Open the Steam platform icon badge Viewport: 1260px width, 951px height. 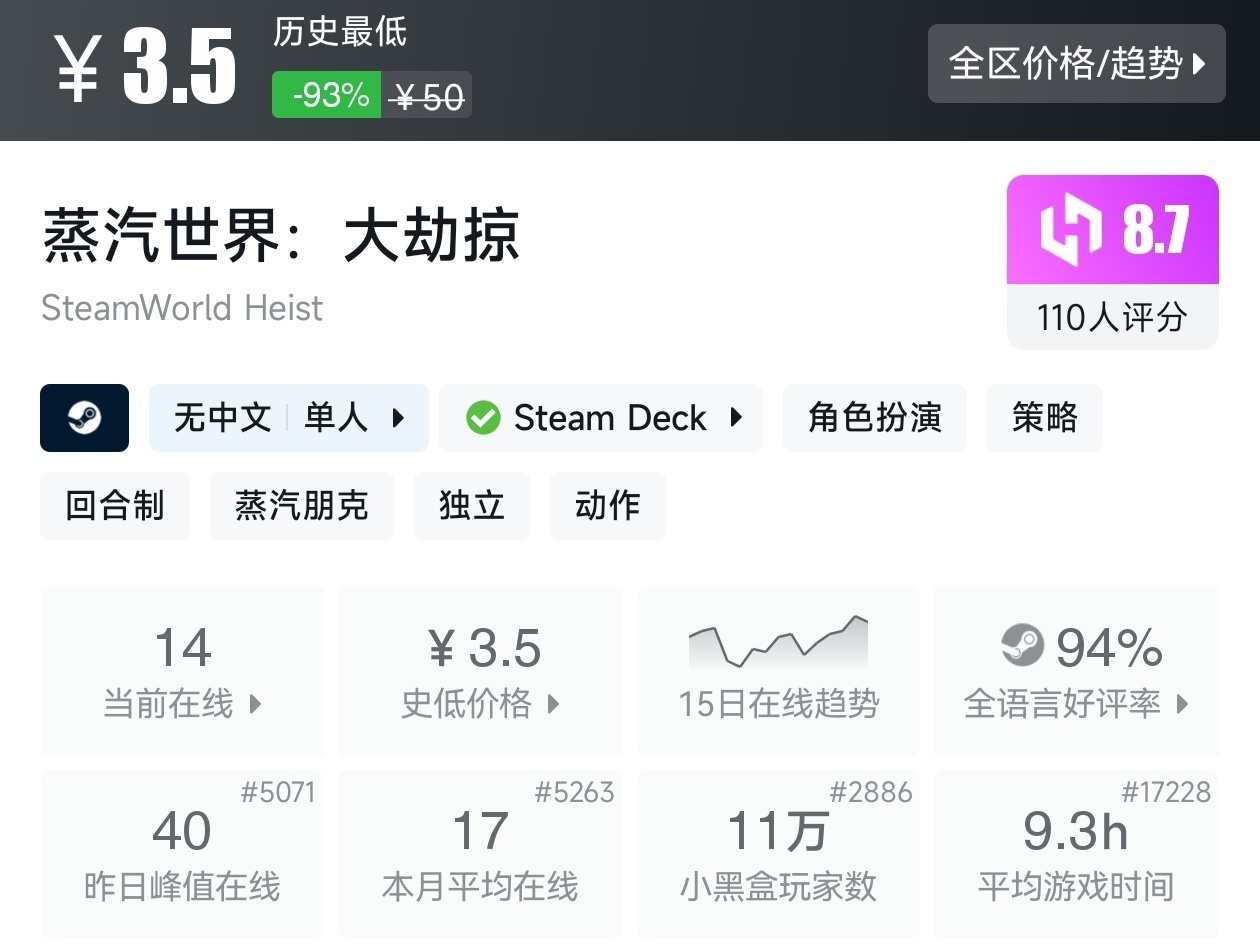tap(84, 418)
